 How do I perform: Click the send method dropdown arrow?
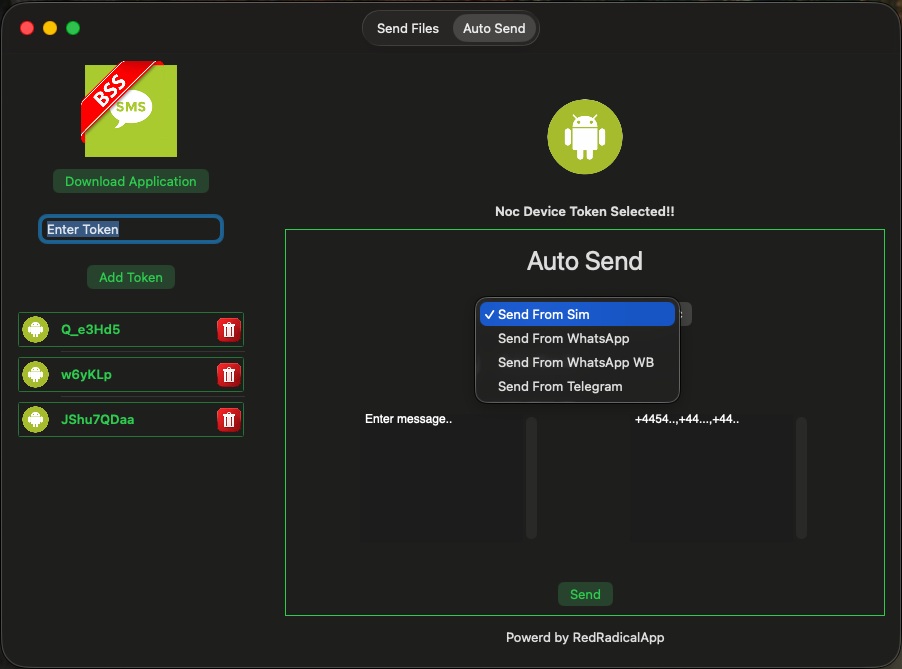pos(684,314)
